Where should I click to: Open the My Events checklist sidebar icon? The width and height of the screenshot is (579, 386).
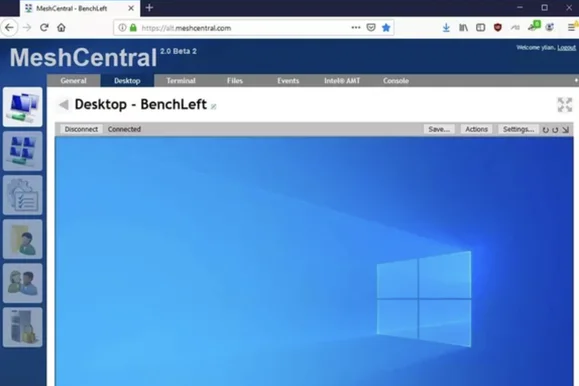[x=23, y=195]
